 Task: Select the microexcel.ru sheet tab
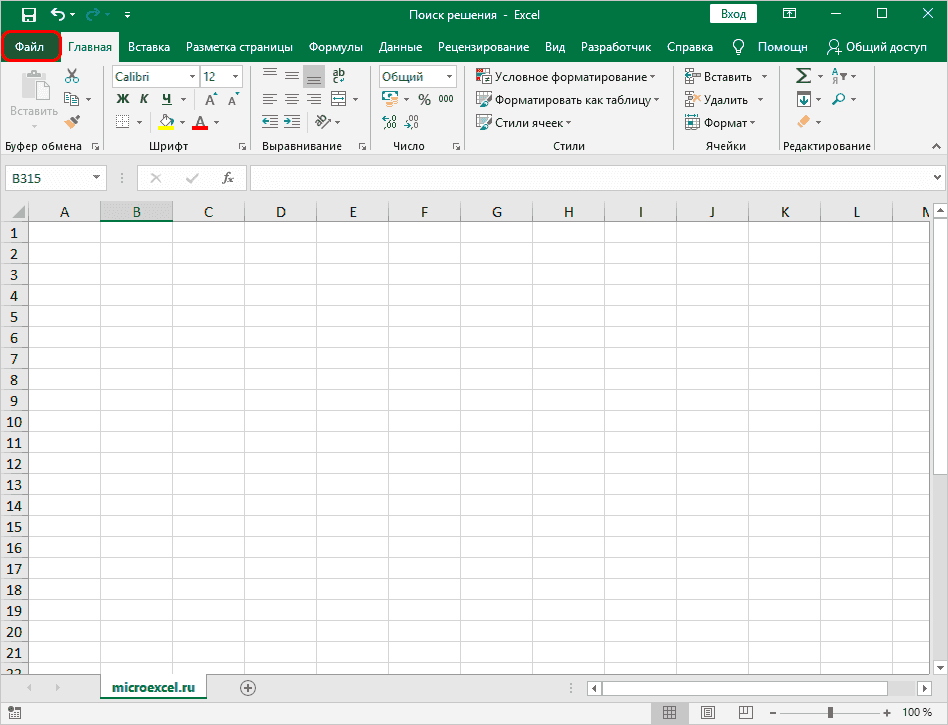(153, 687)
